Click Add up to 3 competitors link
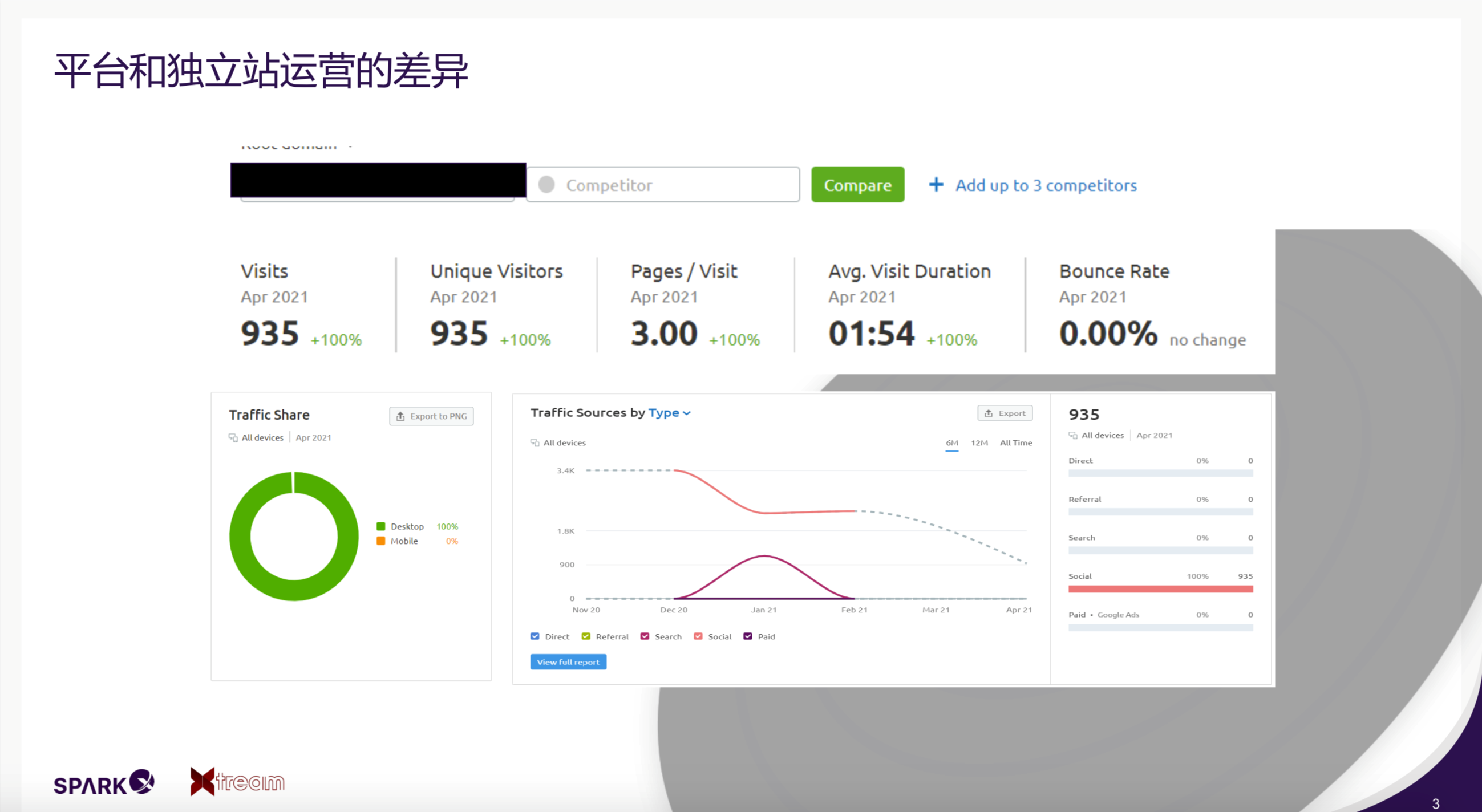 [1046, 185]
